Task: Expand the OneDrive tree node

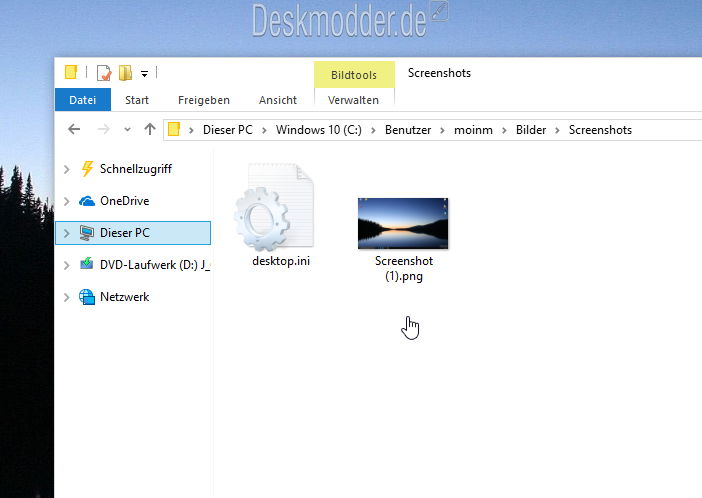Action: 67,201
